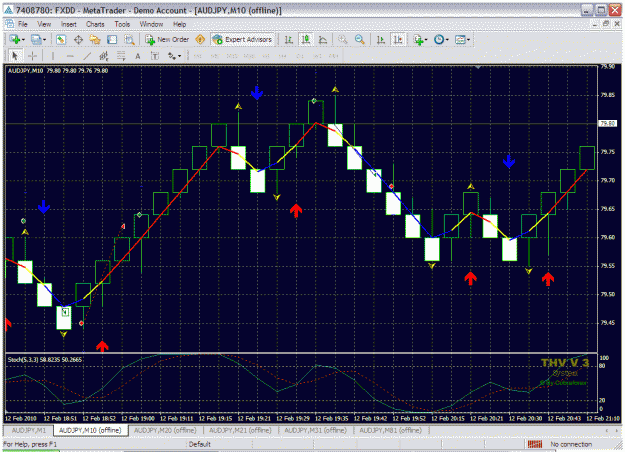Open MetaEditor yellow diamond icon

[200, 39]
